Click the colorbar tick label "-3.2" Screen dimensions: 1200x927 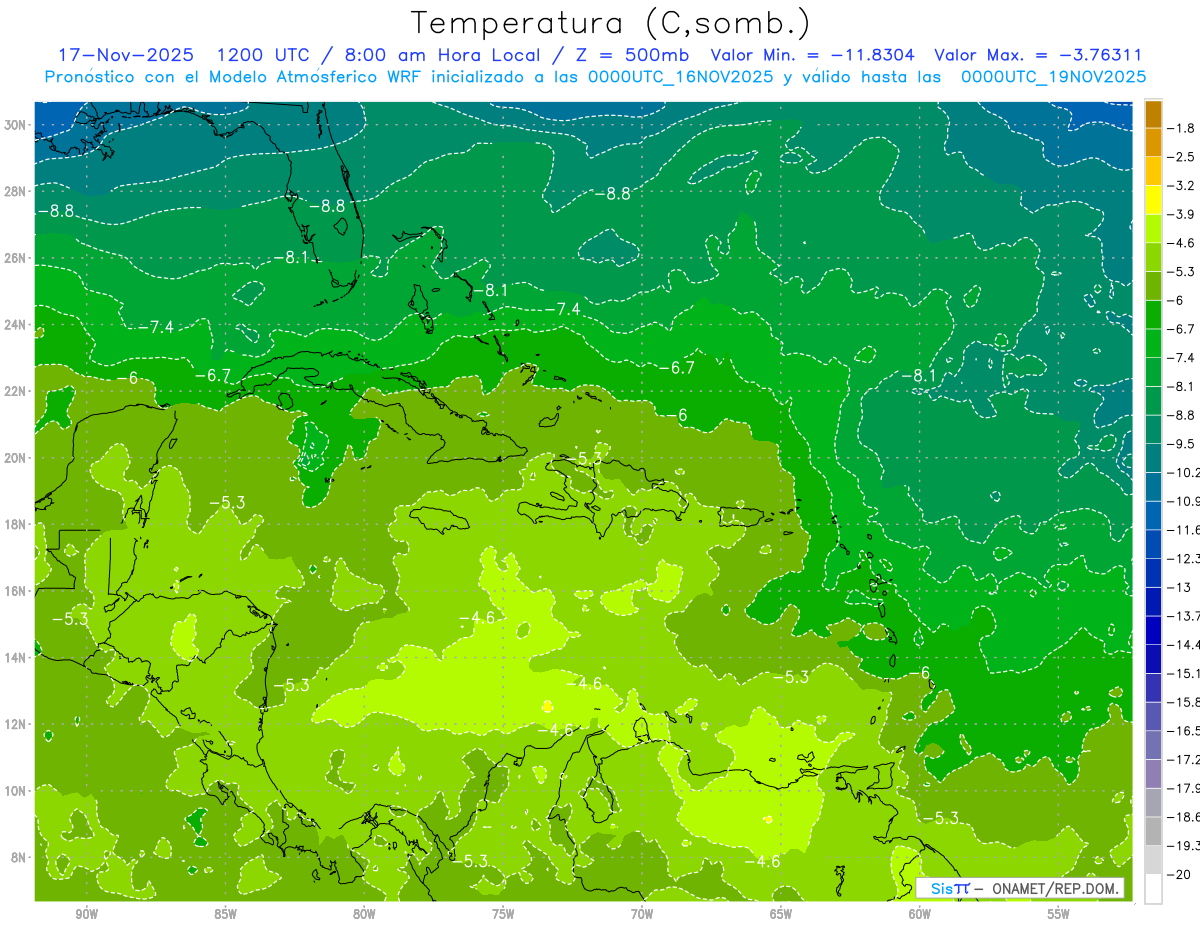1182,185
